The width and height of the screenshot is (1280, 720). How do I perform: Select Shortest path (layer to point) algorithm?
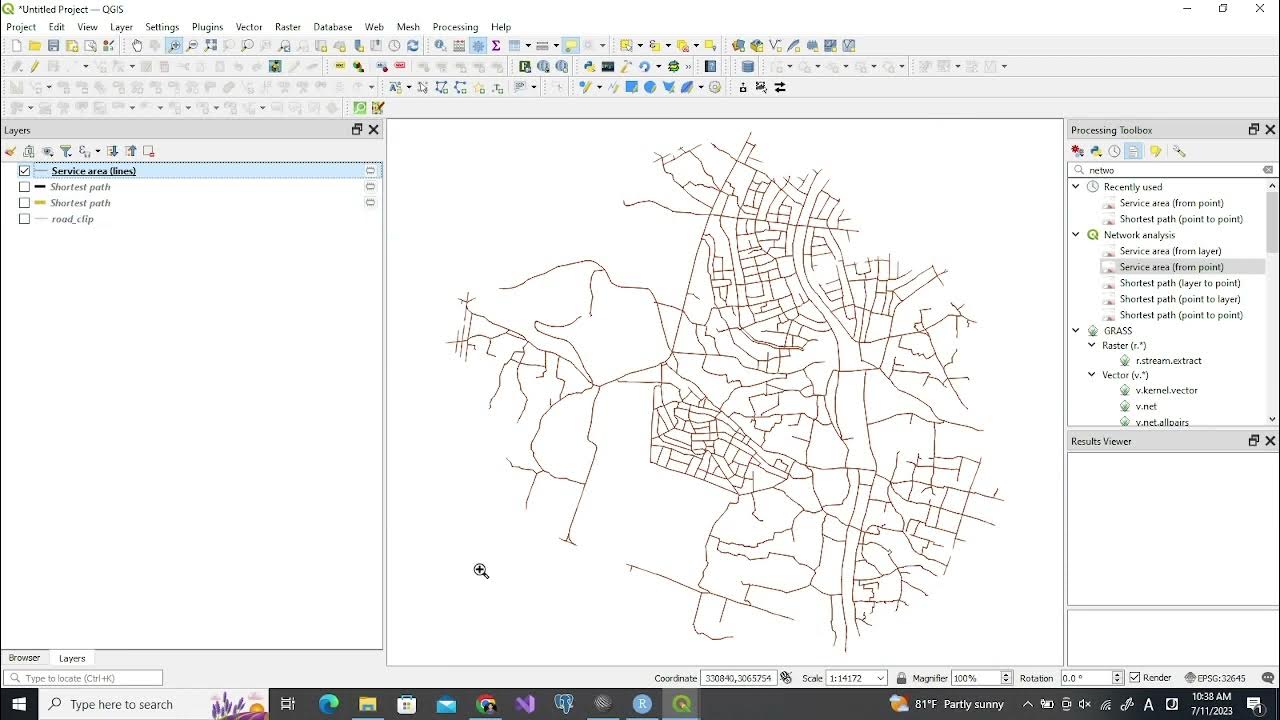tap(1180, 283)
